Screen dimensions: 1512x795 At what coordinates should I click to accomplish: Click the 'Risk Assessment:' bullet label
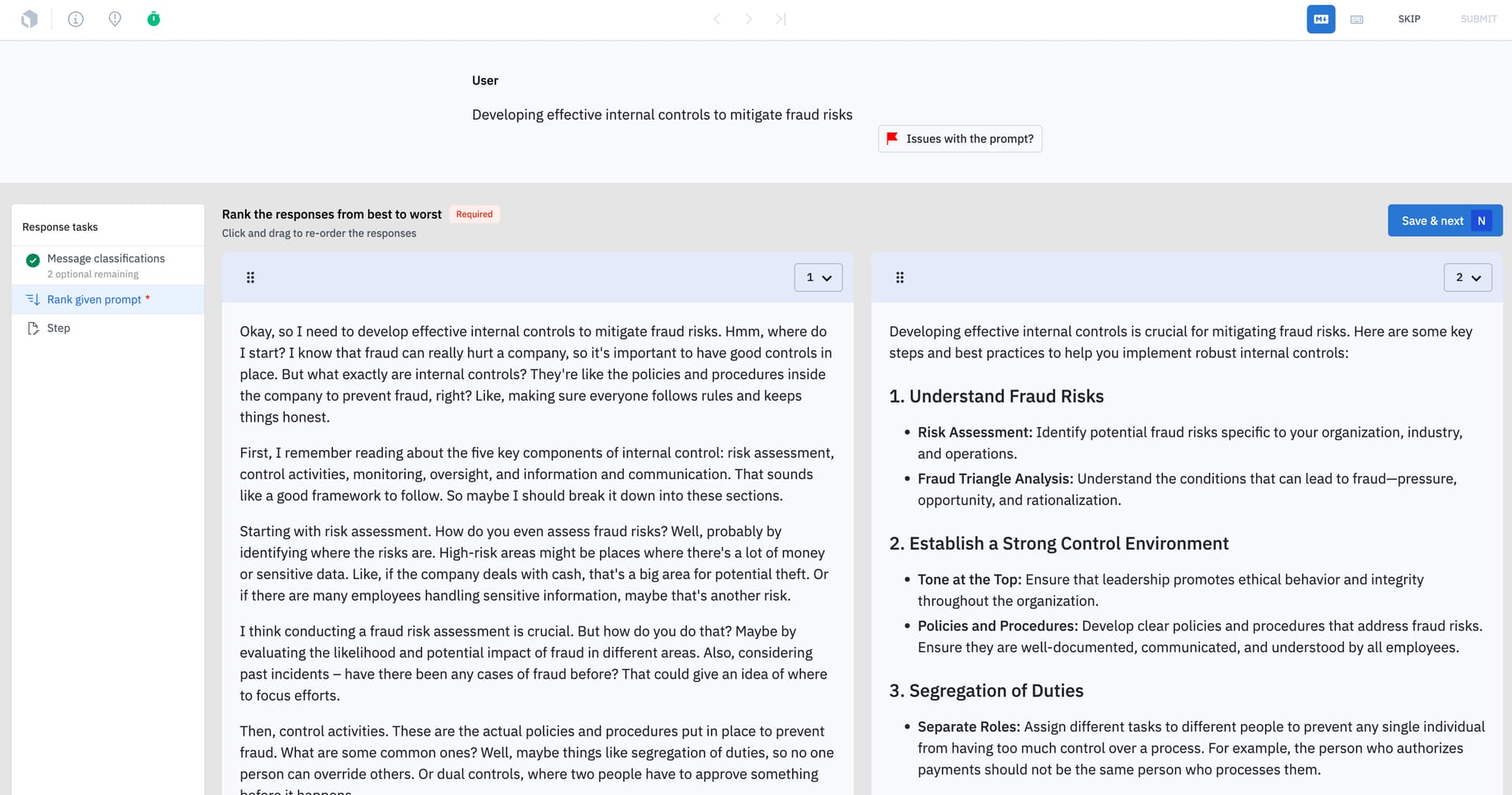click(x=975, y=433)
